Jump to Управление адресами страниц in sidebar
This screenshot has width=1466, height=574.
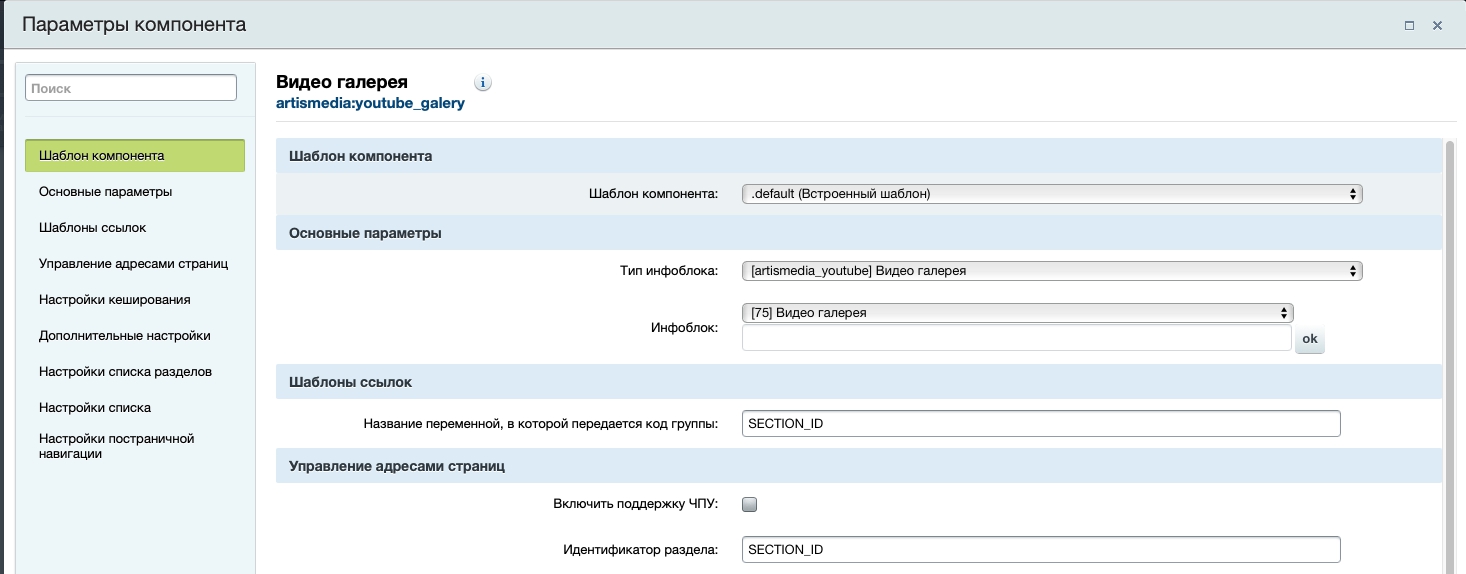134,263
